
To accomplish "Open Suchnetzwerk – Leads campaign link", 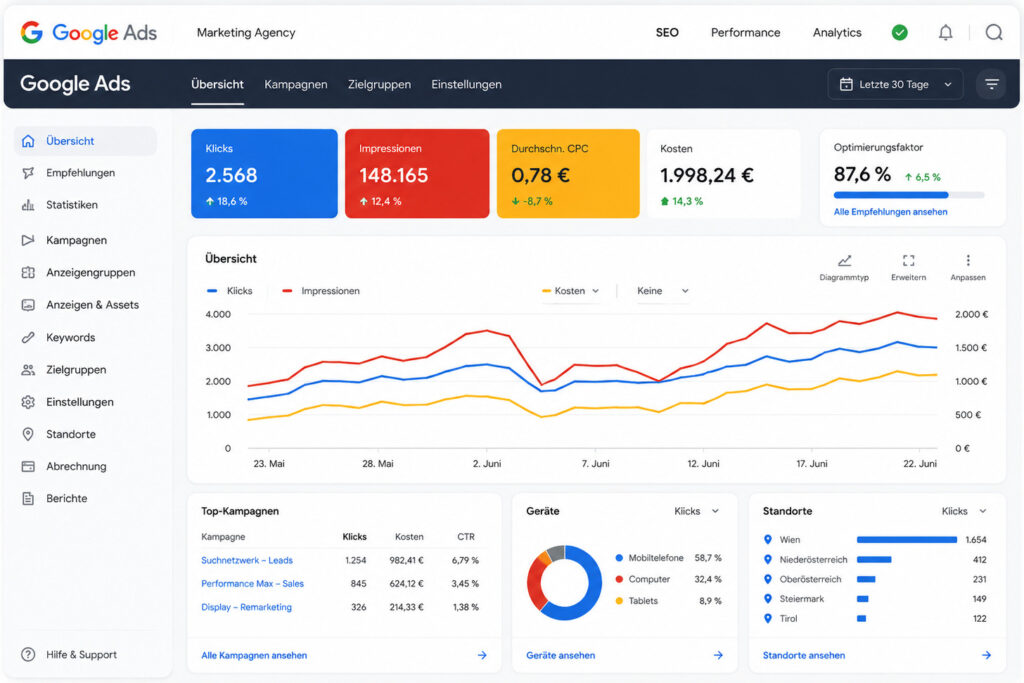I will 247,560.
